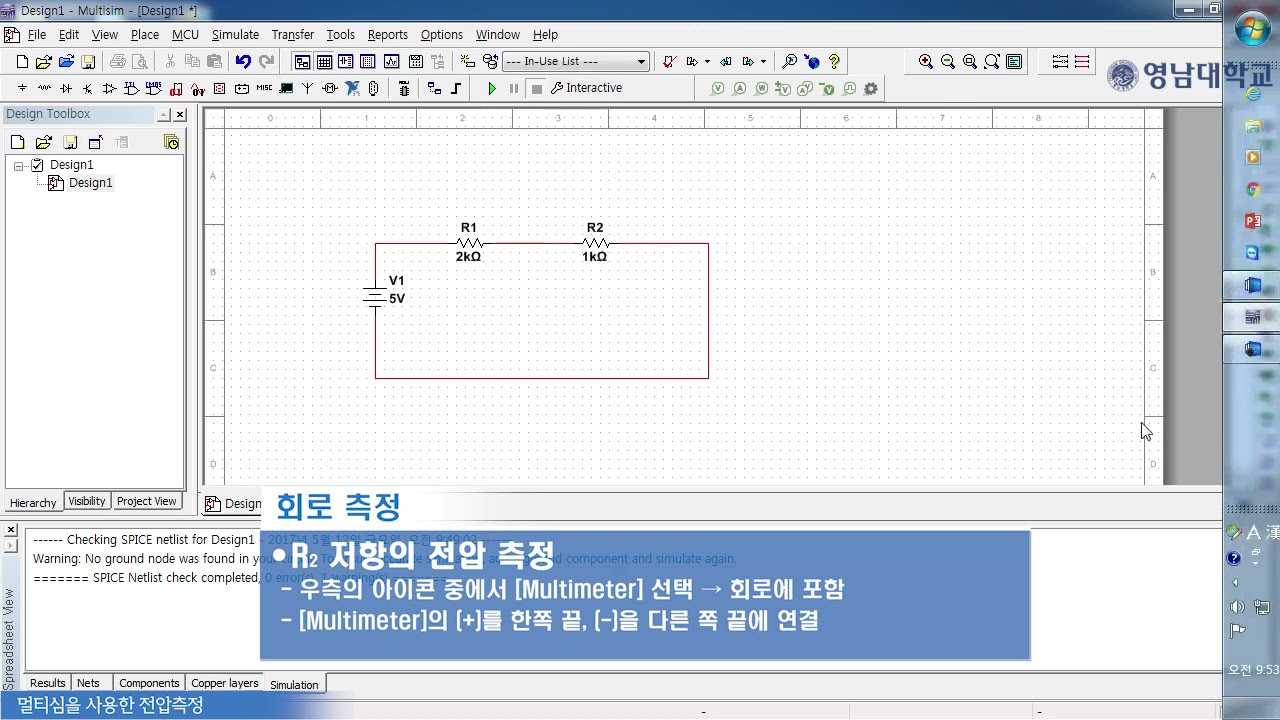Click the Windows Start orb
This screenshot has height=720, width=1280.
pyautogui.click(x=1252, y=30)
